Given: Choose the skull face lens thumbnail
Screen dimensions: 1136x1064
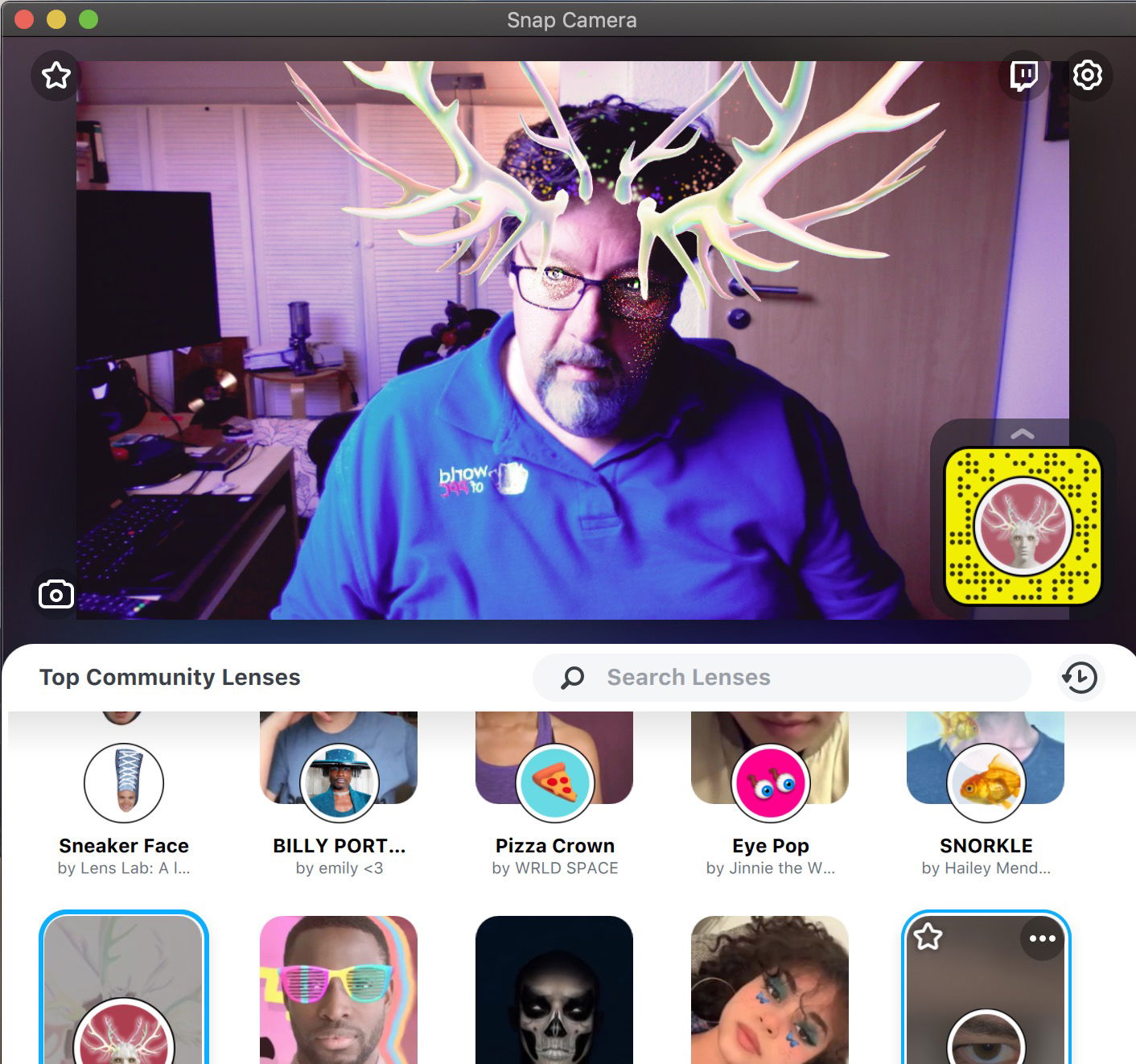Looking at the screenshot, I should (x=554, y=990).
